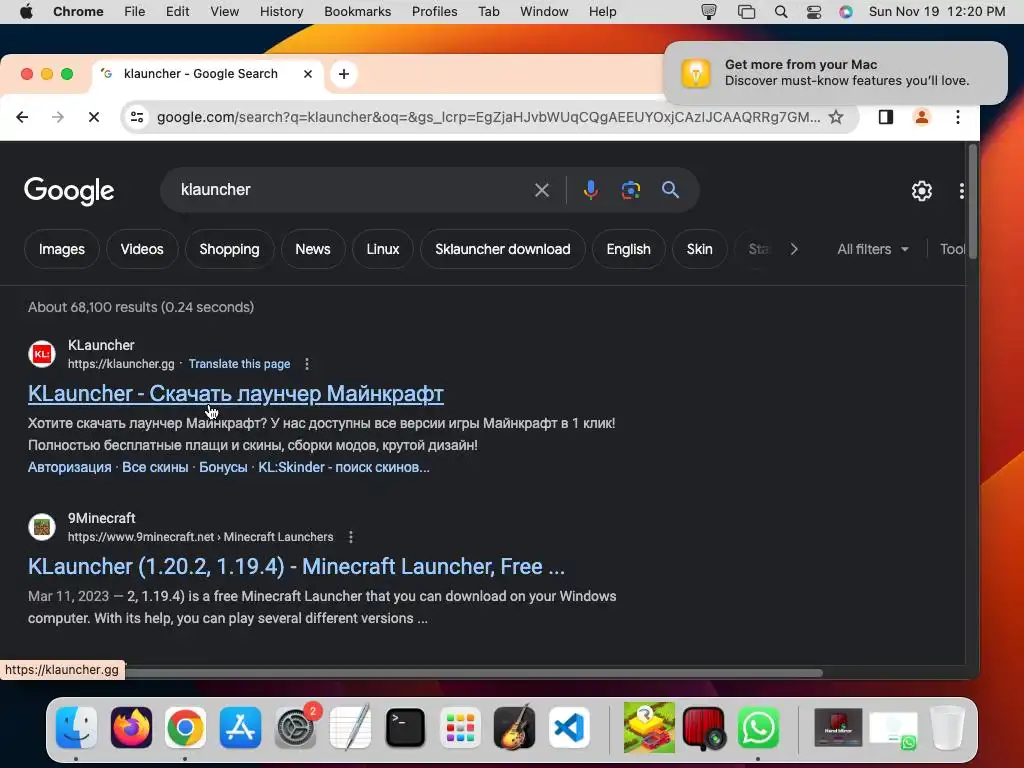Open the Bookmarks menu

pyautogui.click(x=357, y=11)
